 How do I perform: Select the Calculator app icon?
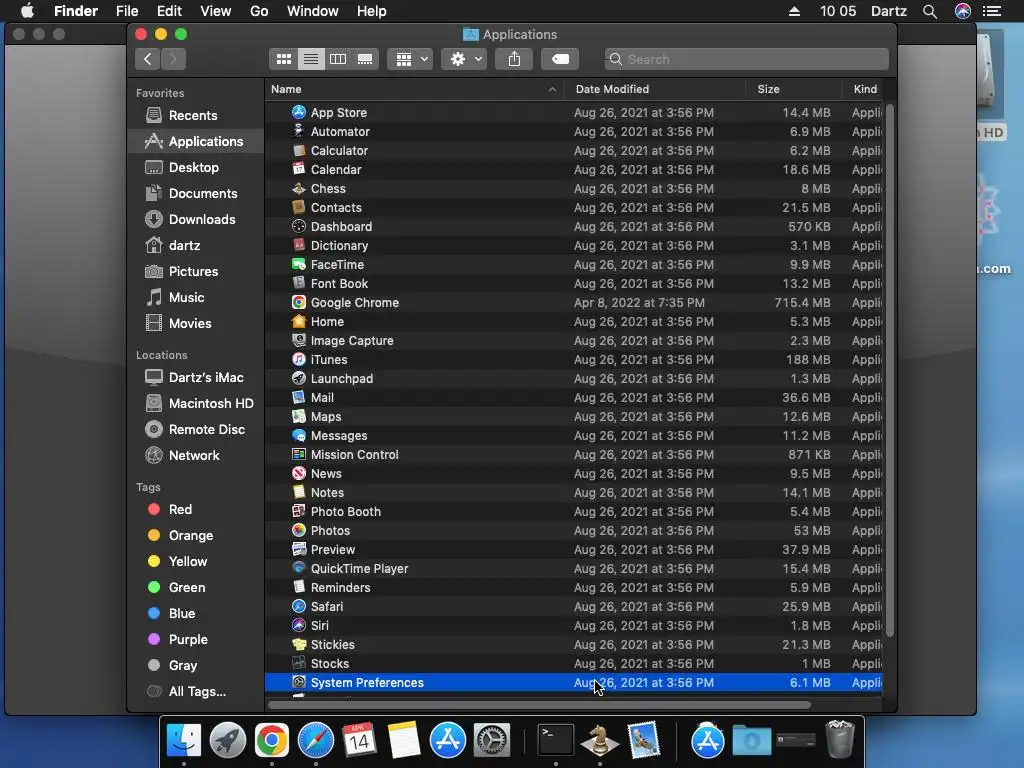[298, 150]
